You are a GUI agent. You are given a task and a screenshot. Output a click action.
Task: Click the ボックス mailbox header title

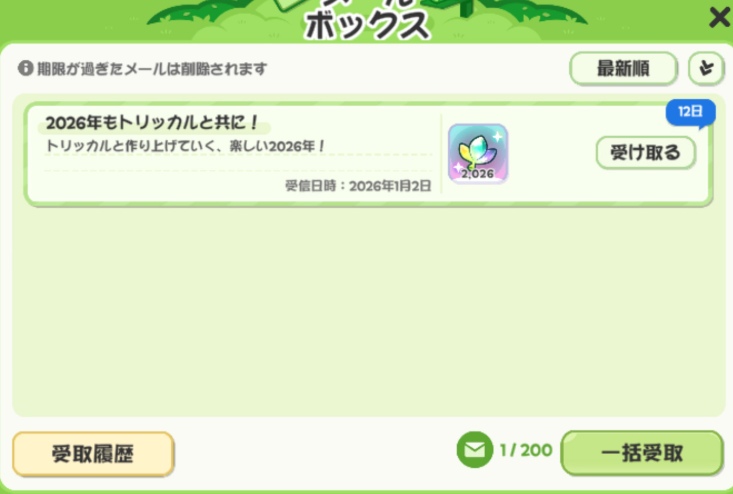[367, 25]
